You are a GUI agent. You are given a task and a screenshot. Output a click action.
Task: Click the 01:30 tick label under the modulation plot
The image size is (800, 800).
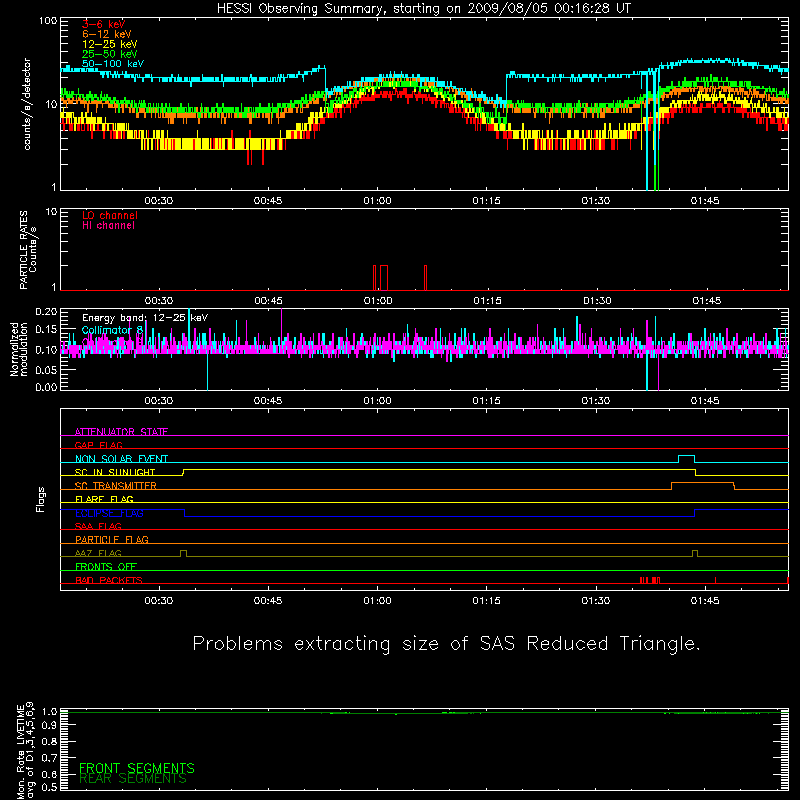coord(596,401)
